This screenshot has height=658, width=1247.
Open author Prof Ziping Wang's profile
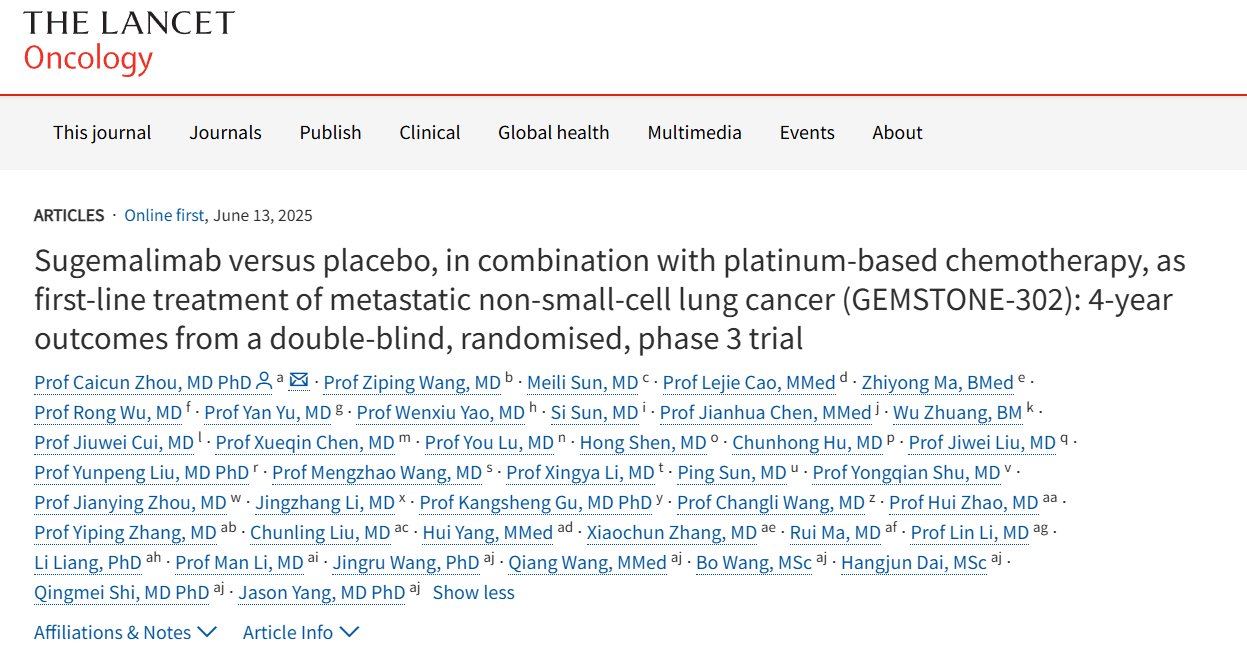click(412, 382)
